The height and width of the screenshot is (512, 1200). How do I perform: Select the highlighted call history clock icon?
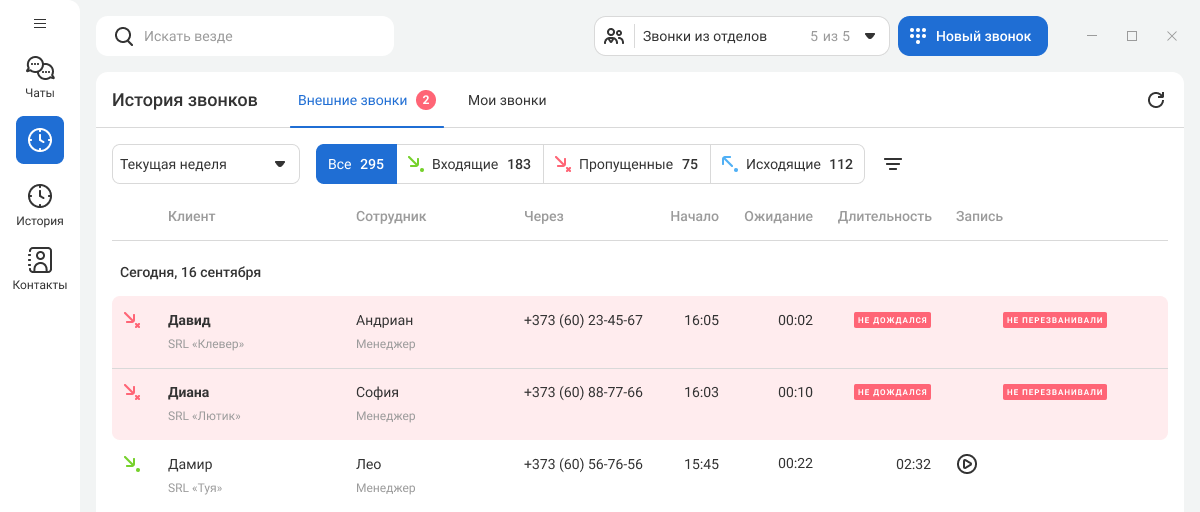click(x=40, y=140)
